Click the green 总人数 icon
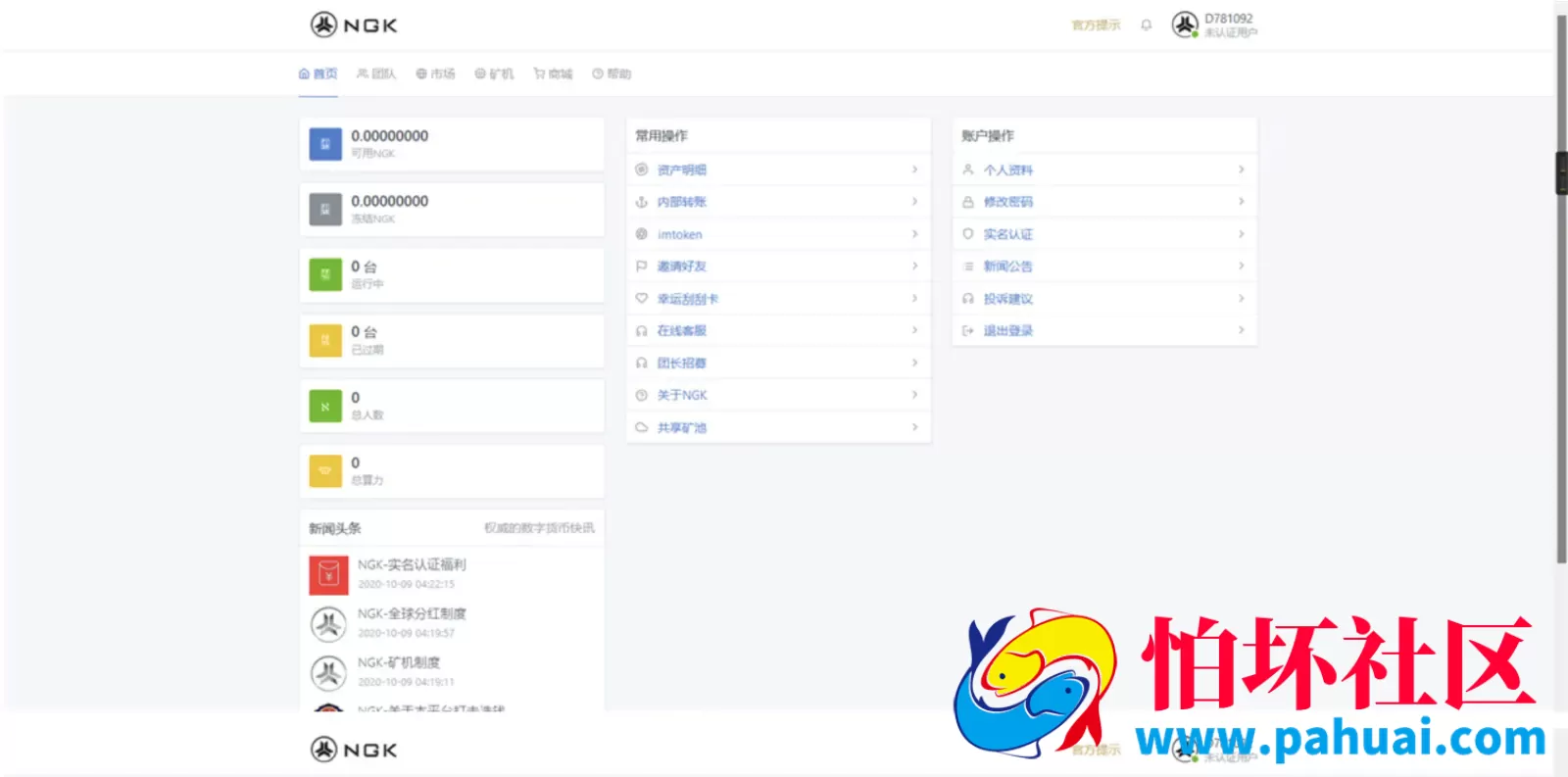 click(x=325, y=406)
